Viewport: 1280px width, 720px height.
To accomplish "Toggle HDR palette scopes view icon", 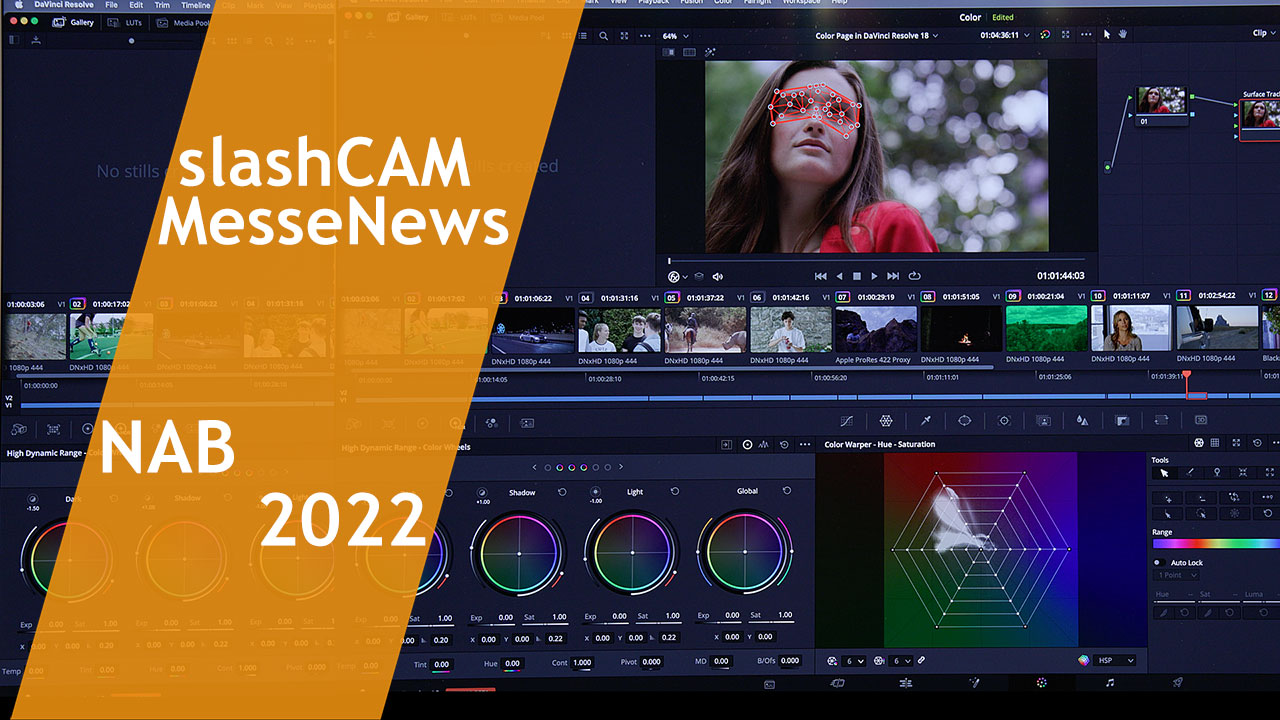I will (x=765, y=444).
